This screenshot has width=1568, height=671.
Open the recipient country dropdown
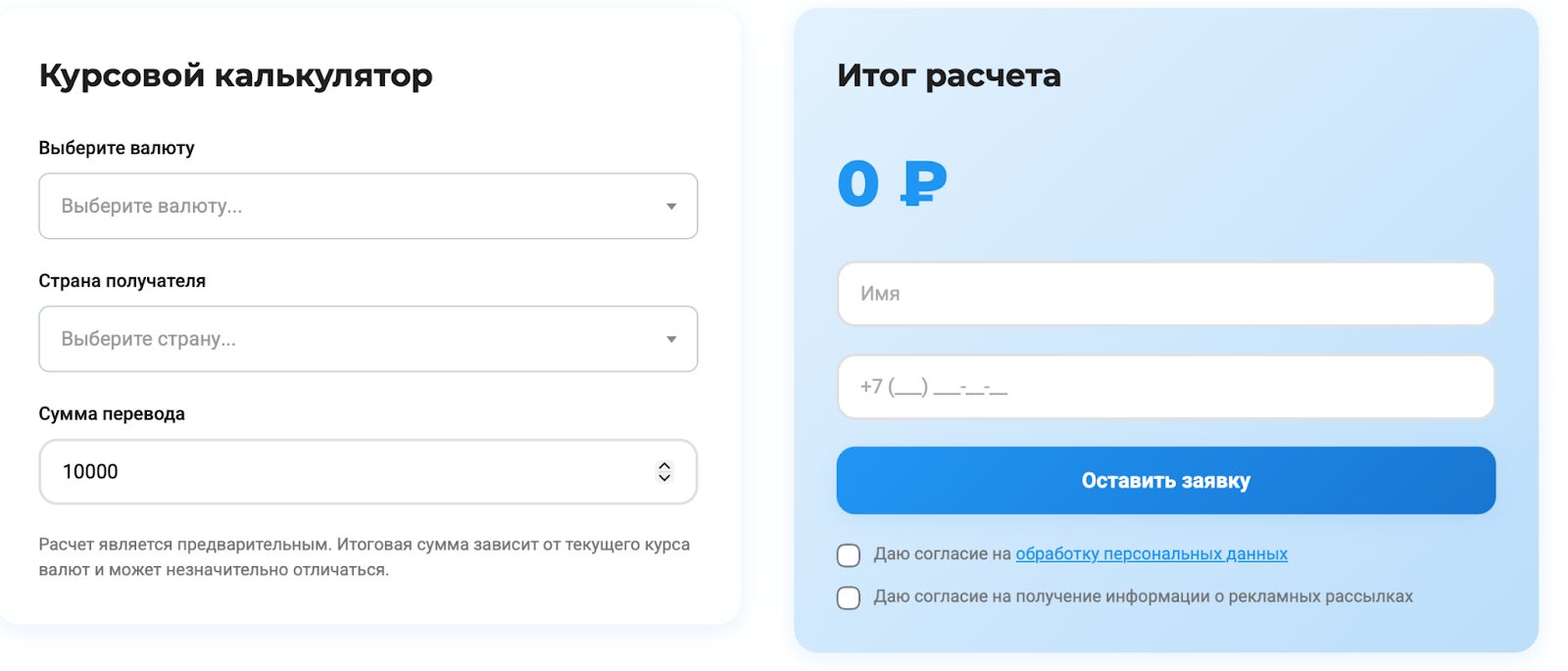[367, 339]
